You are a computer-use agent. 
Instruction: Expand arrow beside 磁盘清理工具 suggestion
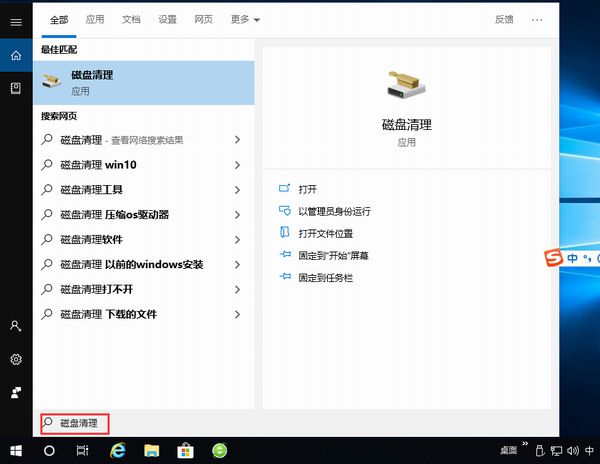237,190
